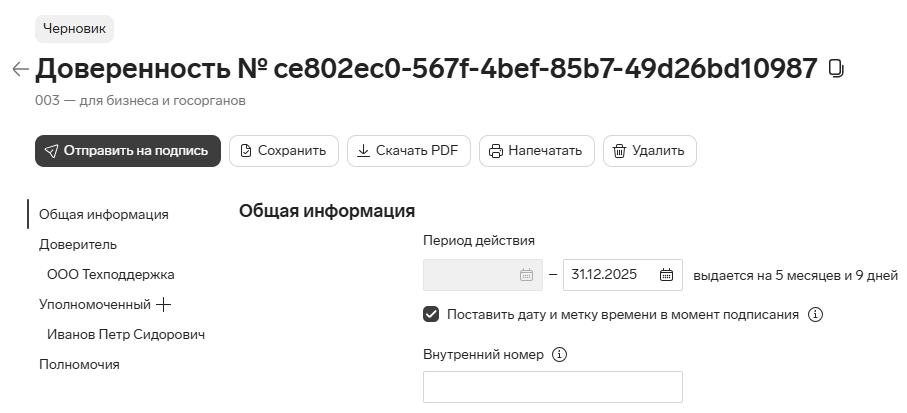Save the draft with Сохранить
907x413 pixels.
point(283,151)
